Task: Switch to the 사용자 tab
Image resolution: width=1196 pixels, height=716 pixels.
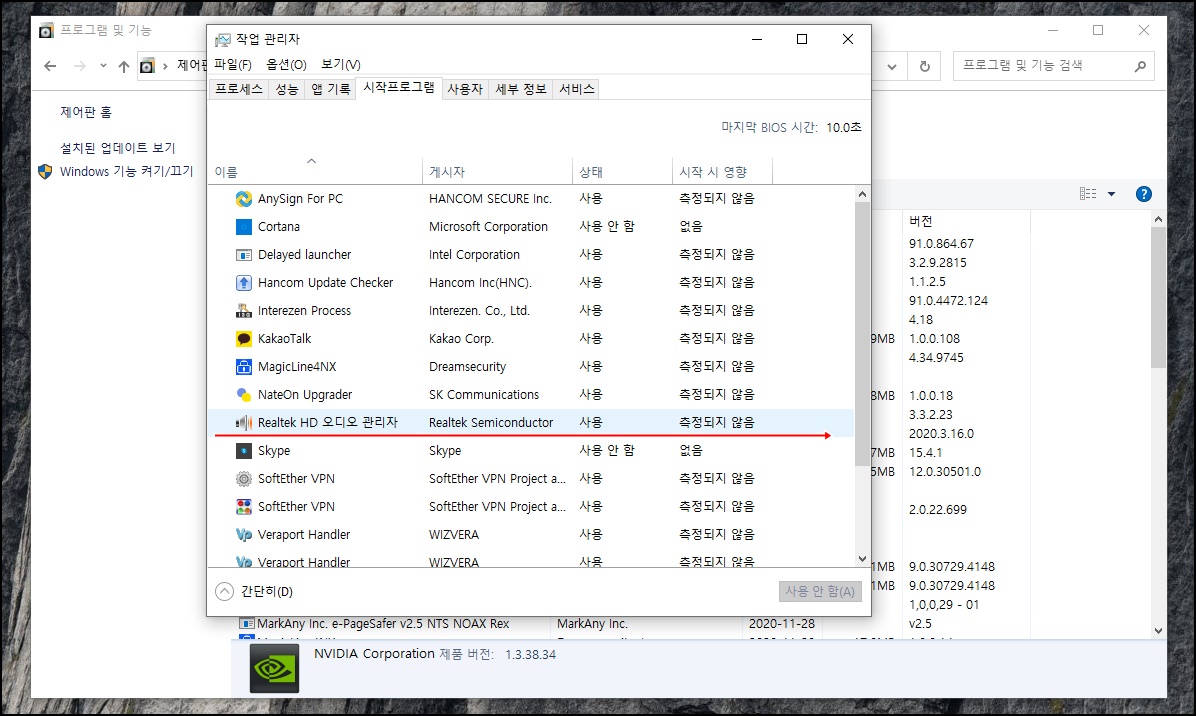Action: tap(465, 89)
